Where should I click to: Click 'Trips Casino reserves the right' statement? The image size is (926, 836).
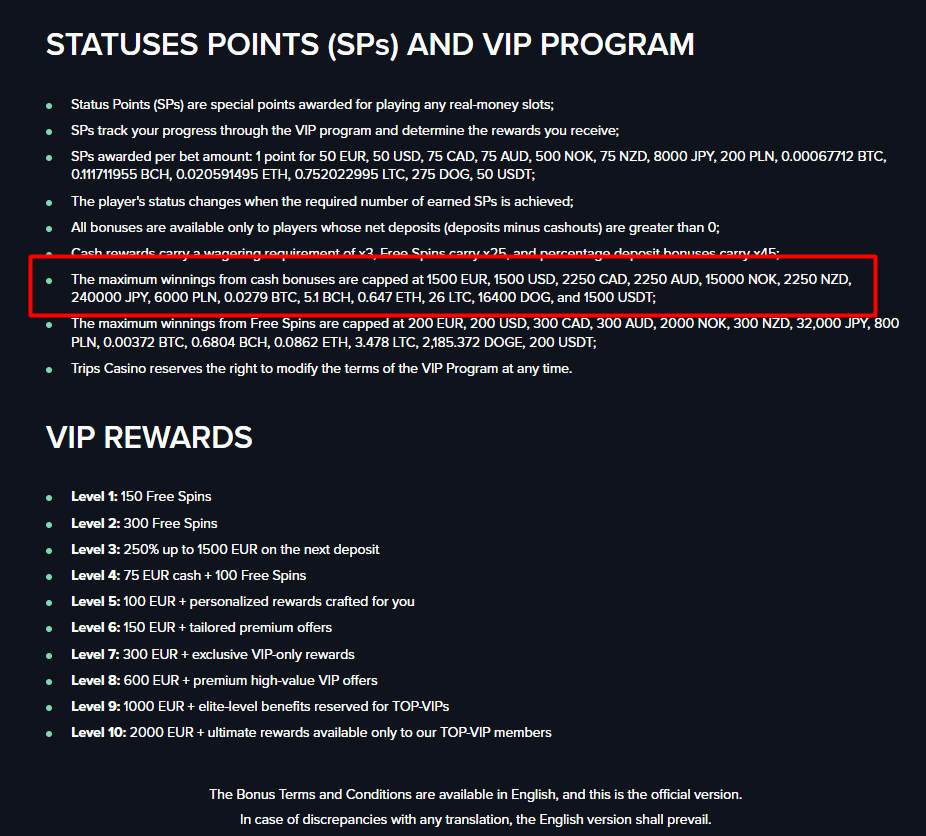click(x=321, y=368)
